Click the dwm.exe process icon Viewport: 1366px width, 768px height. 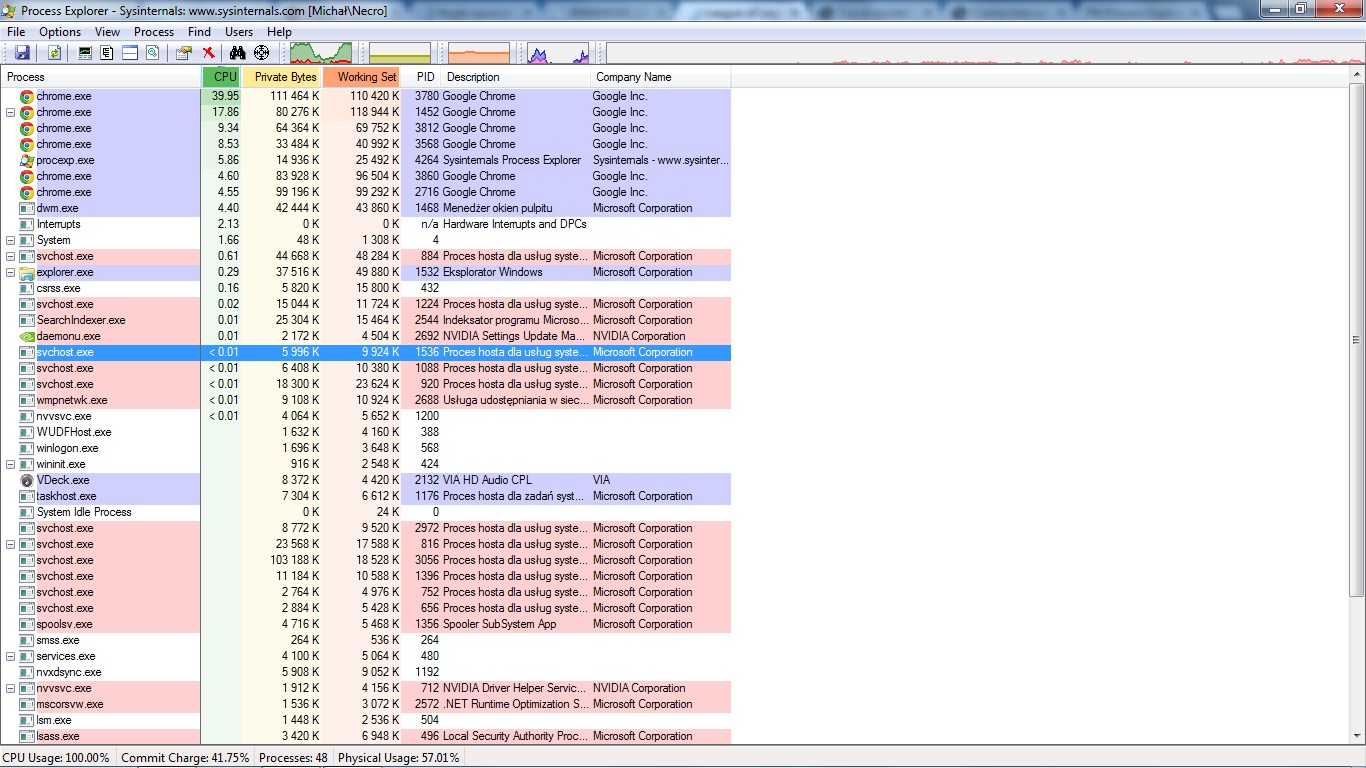(x=27, y=208)
